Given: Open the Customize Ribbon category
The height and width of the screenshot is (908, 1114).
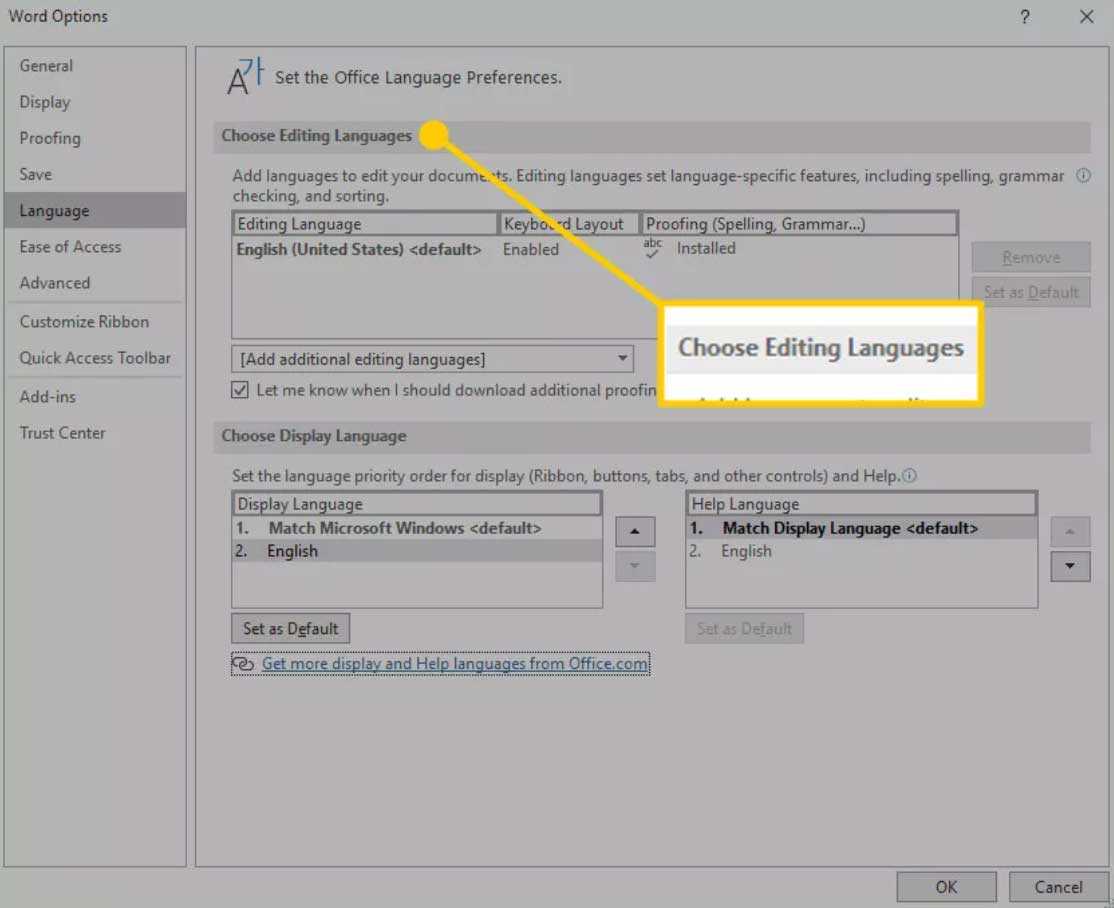Looking at the screenshot, I should 84,322.
